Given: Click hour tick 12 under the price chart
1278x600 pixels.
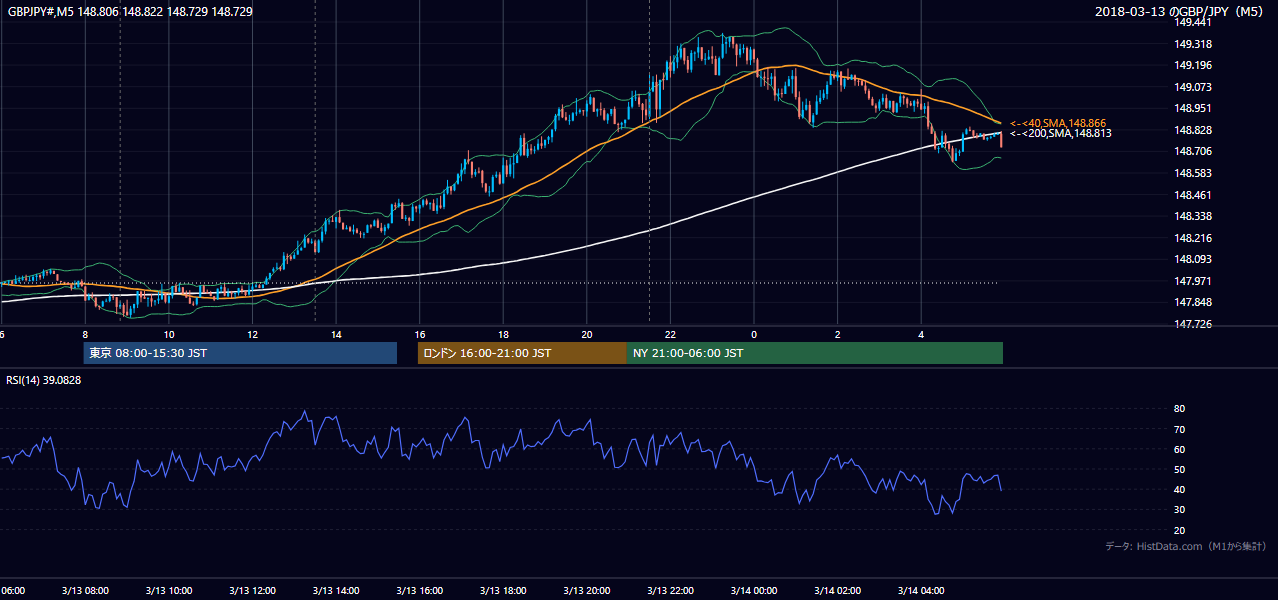Looking at the screenshot, I should pyautogui.click(x=252, y=335).
